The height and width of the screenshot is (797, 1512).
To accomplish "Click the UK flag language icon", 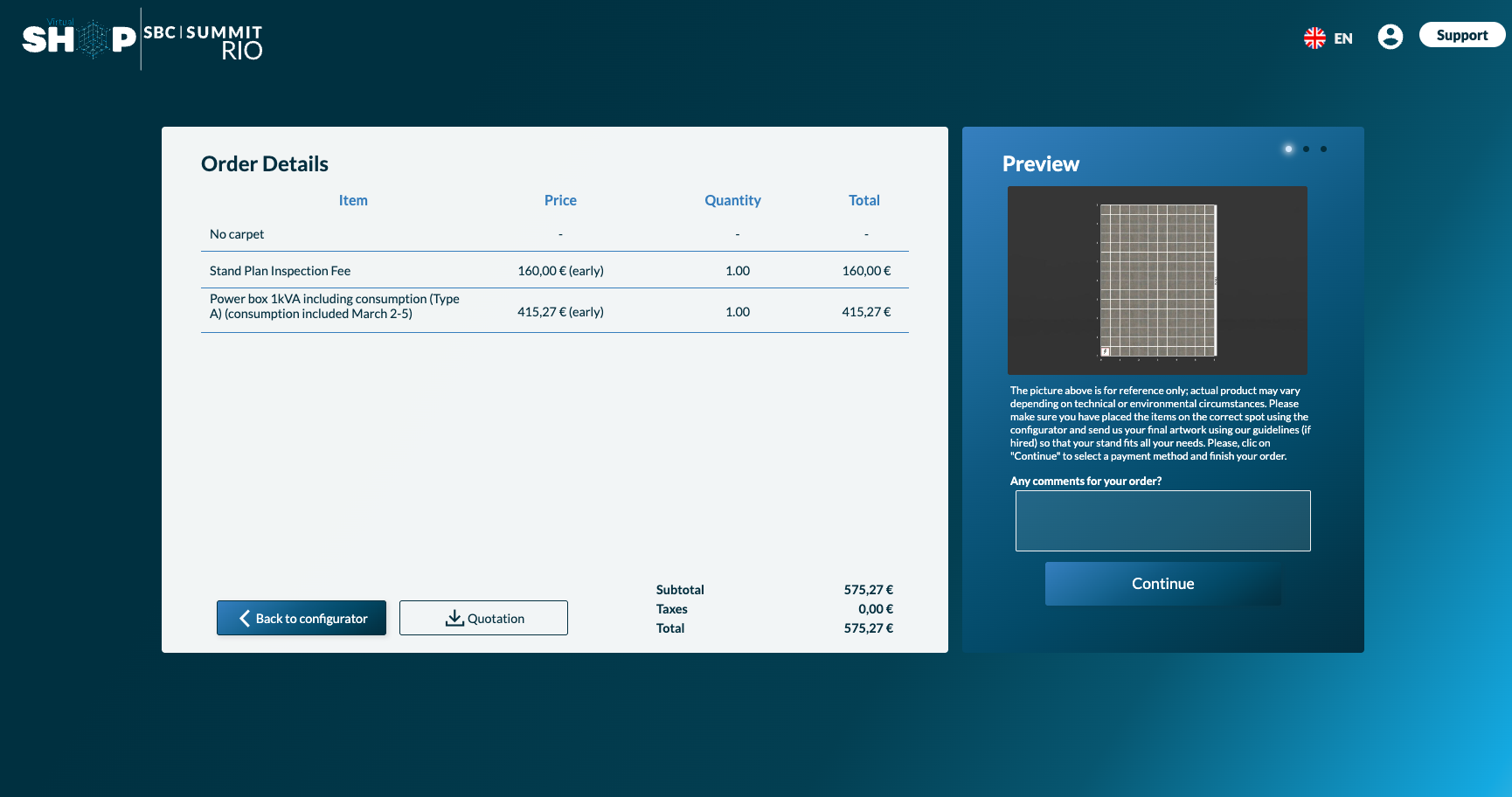I will click(1314, 38).
